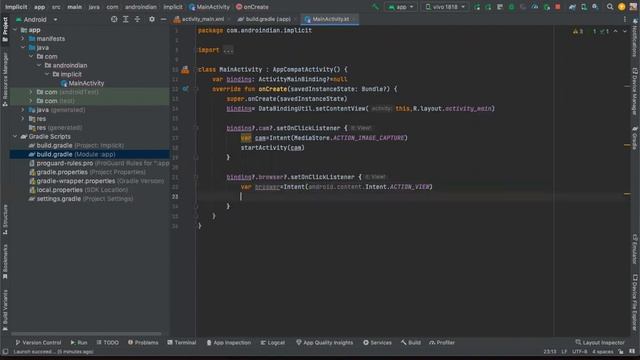This screenshot has width=640, height=360.
Task: Open the Layout Inspector tool window
Action: pyautogui.click(x=600, y=342)
